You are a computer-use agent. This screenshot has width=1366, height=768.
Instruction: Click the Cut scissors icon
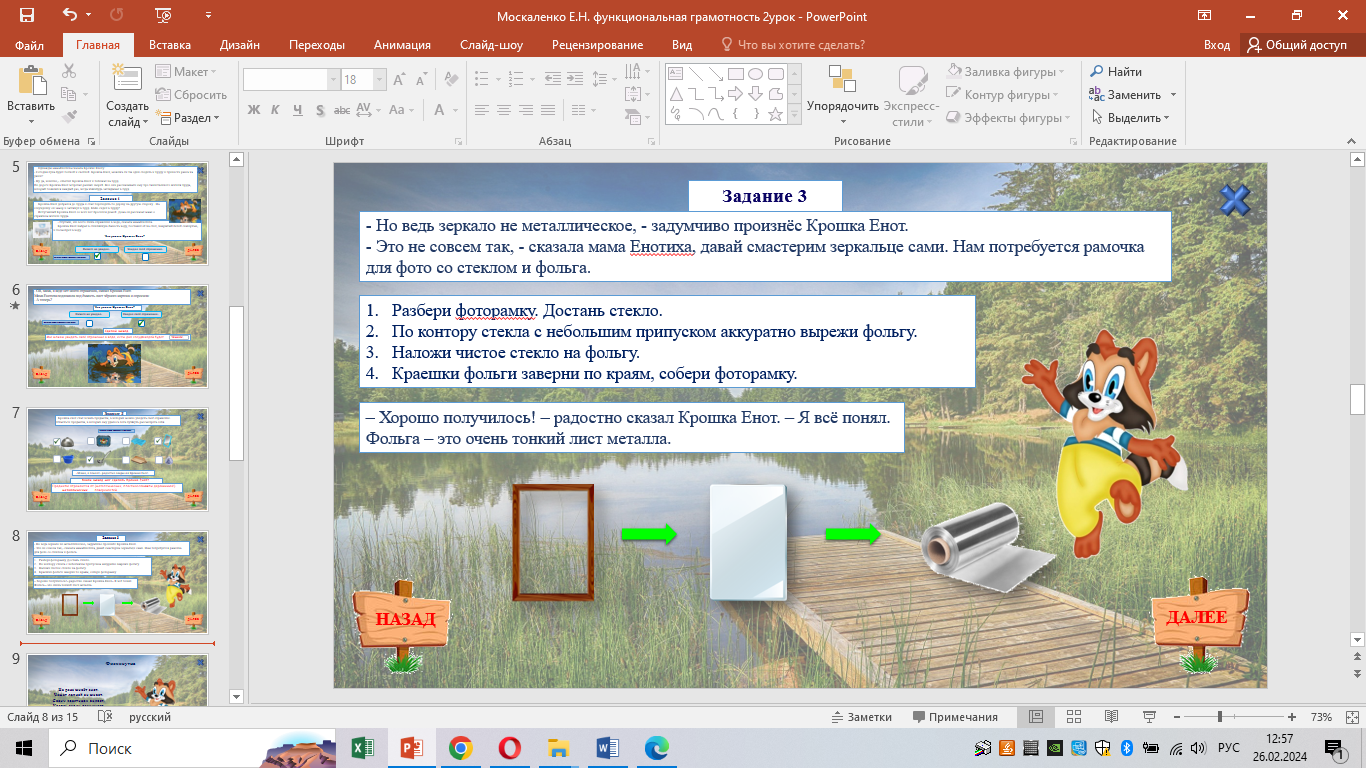pyautogui.click(x=69, y=71)
